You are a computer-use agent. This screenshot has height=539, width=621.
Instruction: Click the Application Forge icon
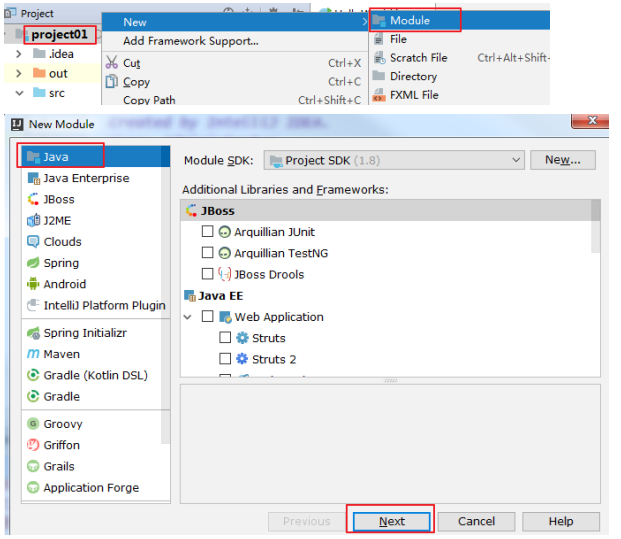click(33, 488)
